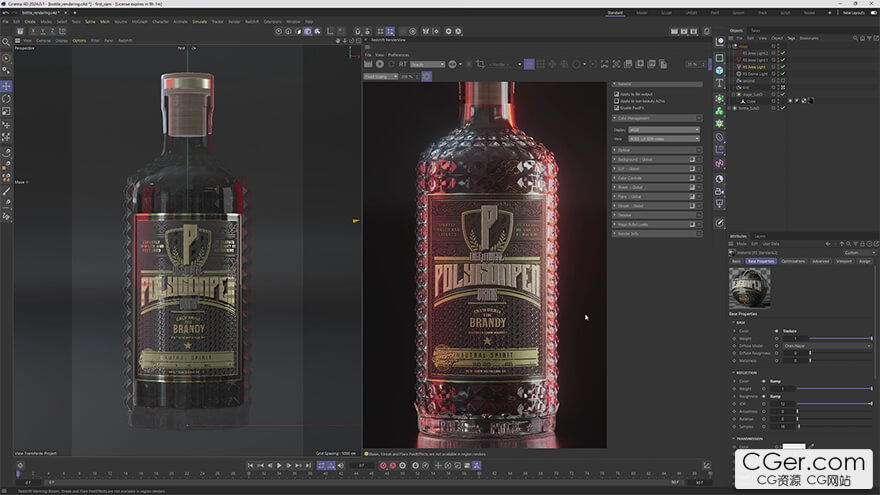Image resolution: width=880 pixels, height=495 pixels.
Task: Open the Redshift menu in menu bar
Action: 252,21
